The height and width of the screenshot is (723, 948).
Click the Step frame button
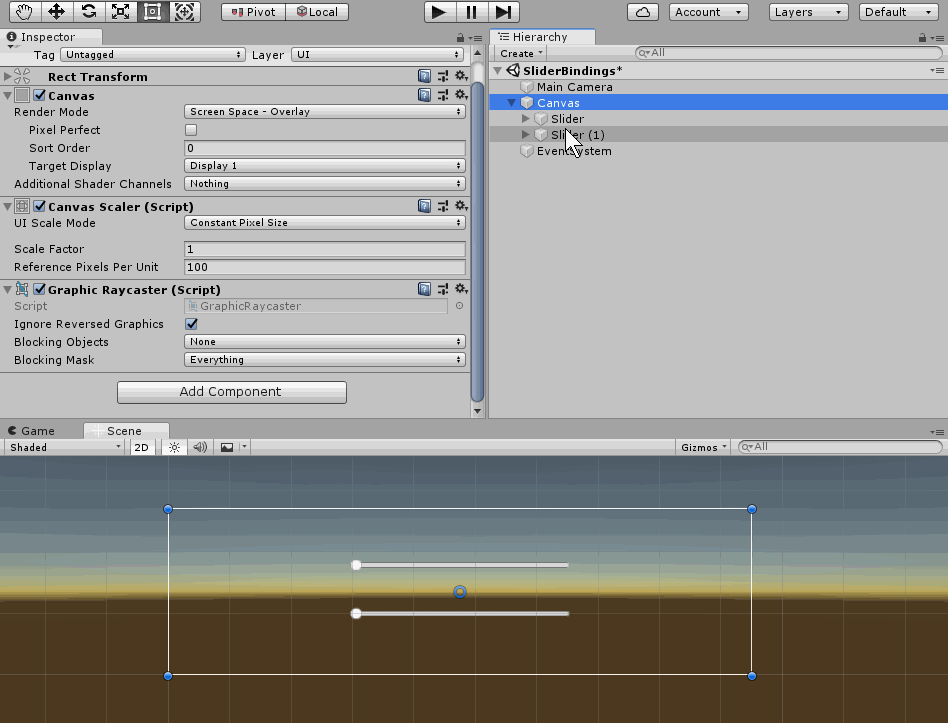click(503, 12)
